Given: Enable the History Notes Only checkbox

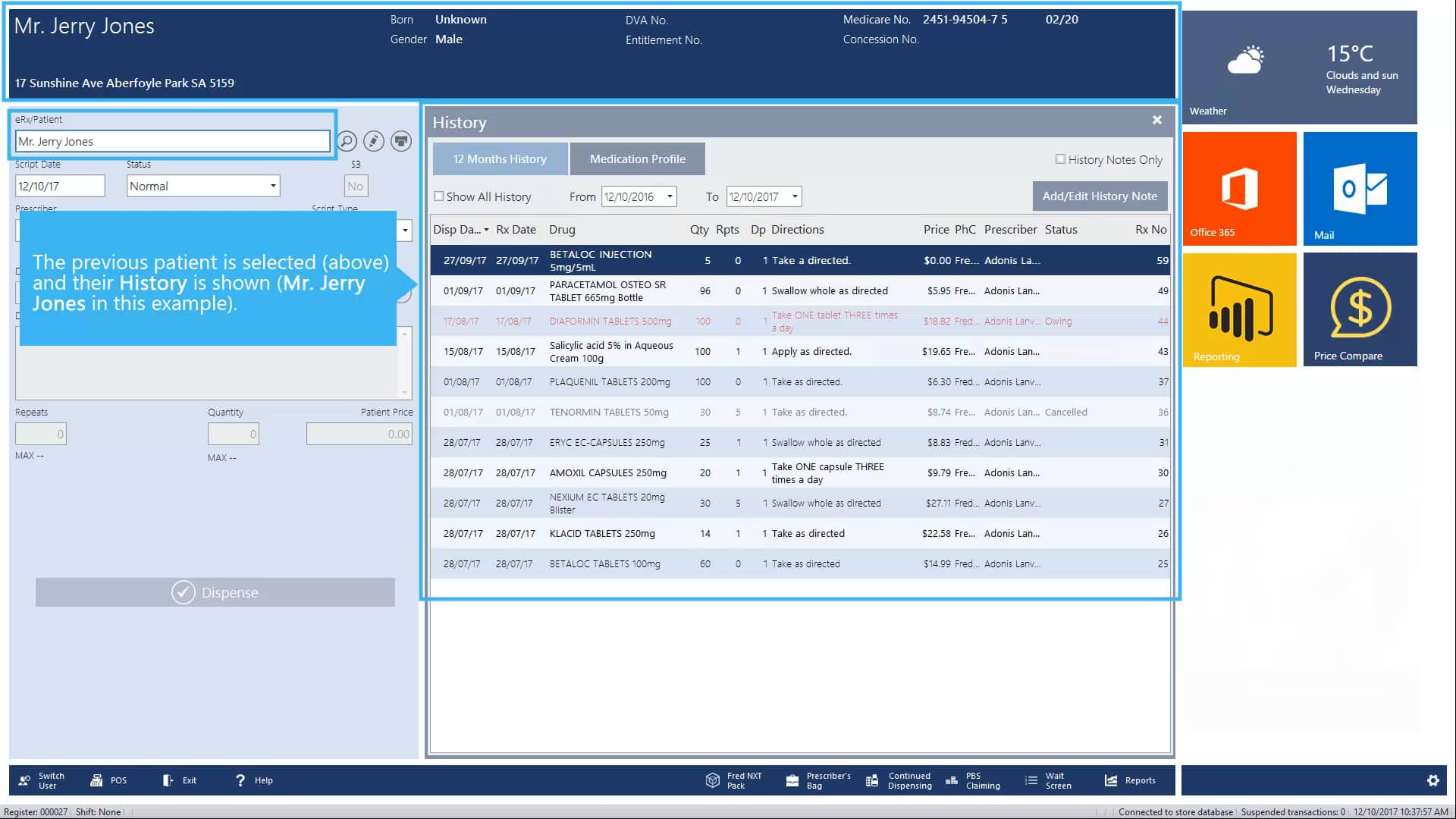Looking at the screenshot, I should point(1060,158).
